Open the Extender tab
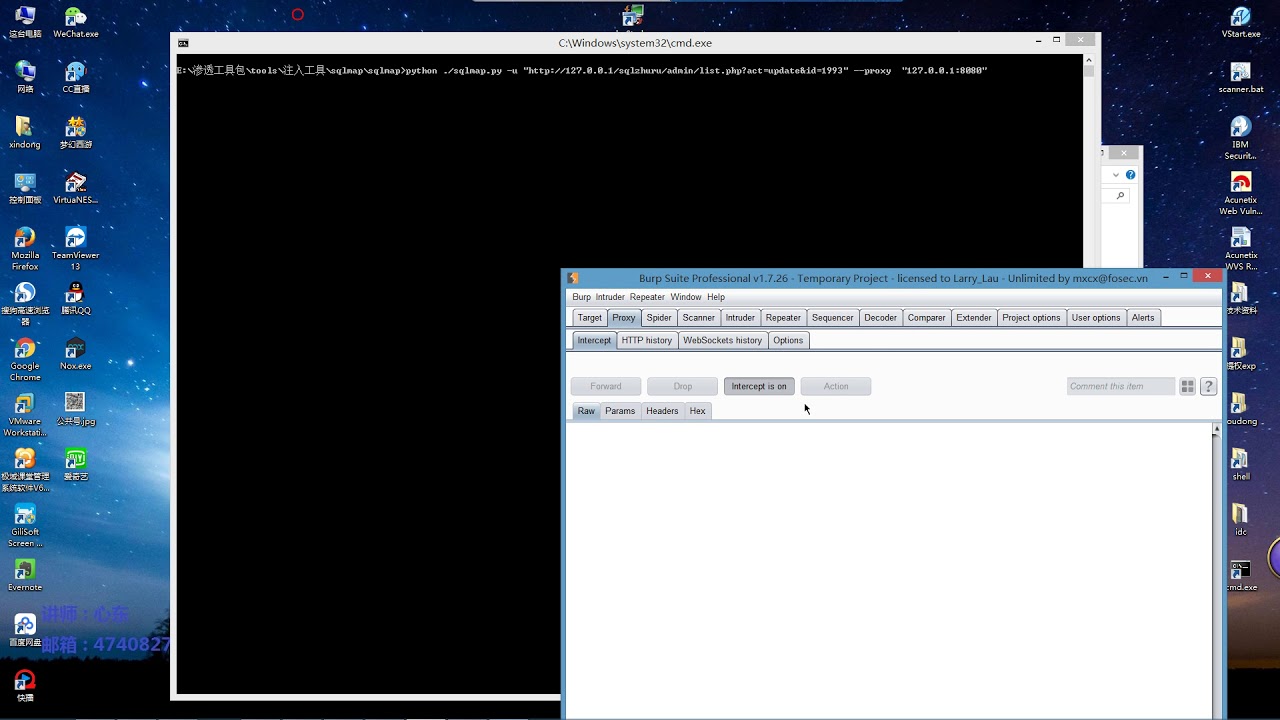The width and height of the screenshot is (1280, 720). coord(974,318)
